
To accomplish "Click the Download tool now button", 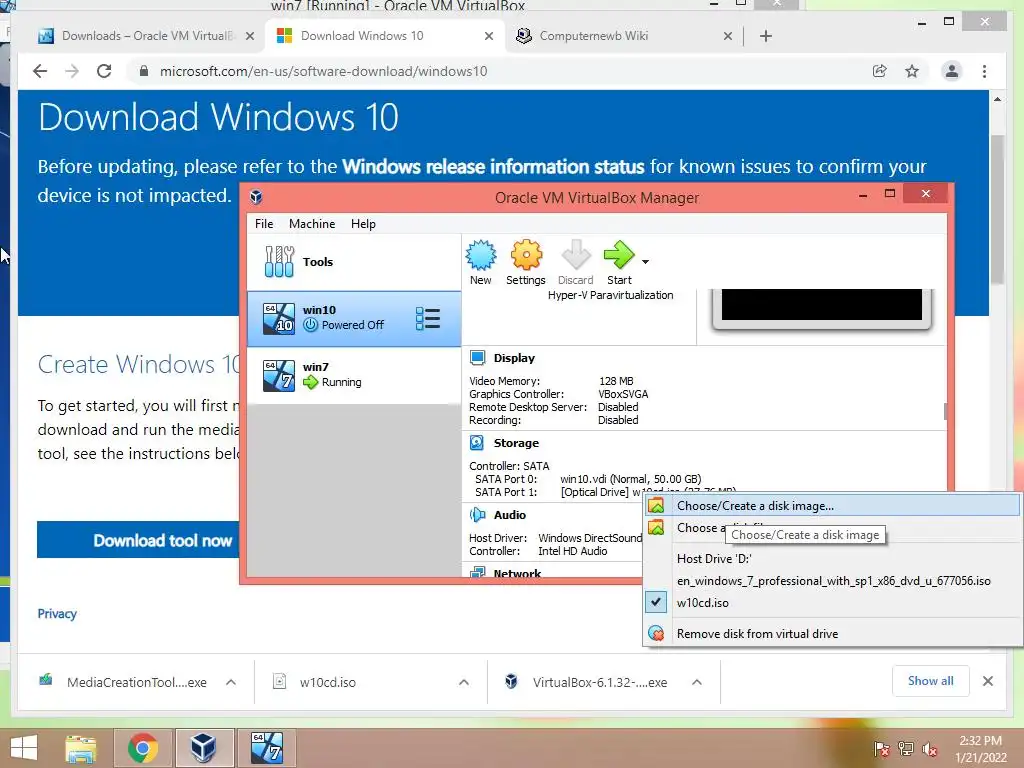I will 138,540.
